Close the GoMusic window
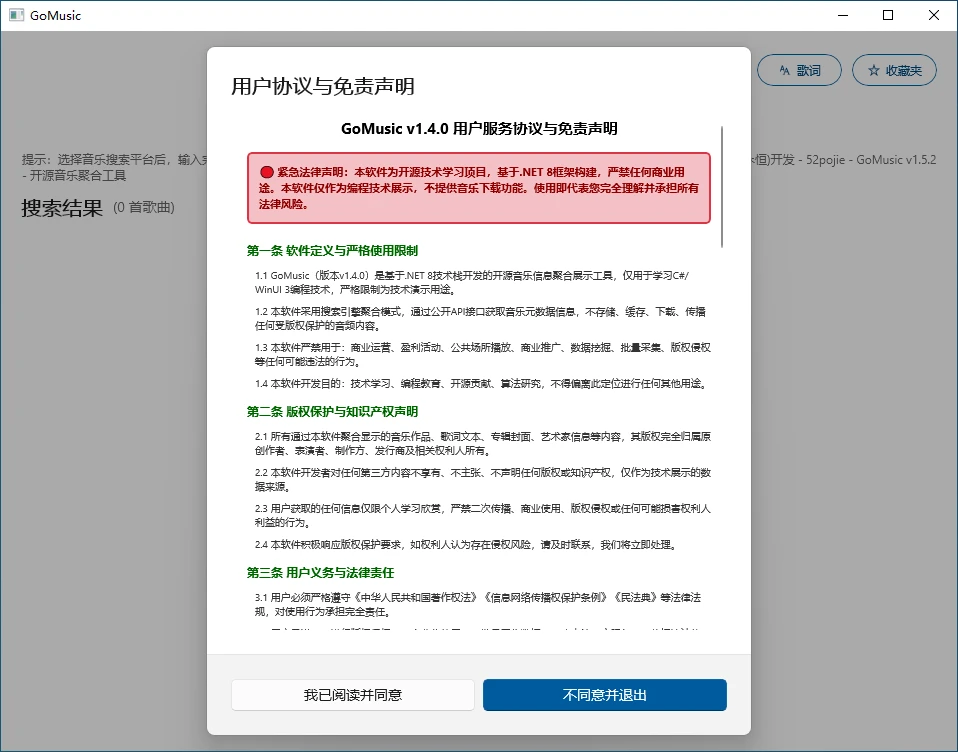The height and width of the screenshot is (752, 958). (x=934, y=15)
